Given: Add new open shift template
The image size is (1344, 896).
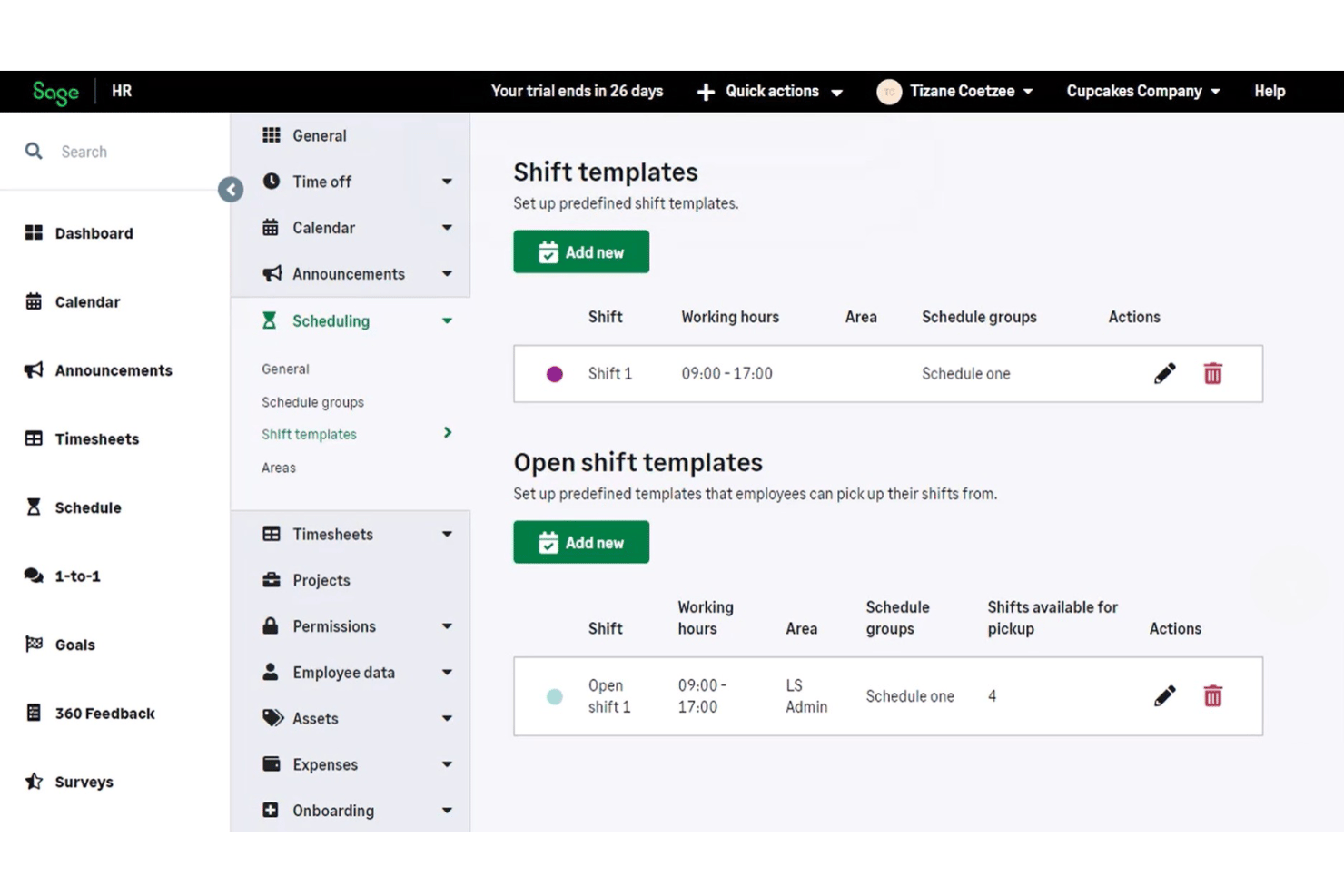Looking at the screenshot, I should click(581, 542).
